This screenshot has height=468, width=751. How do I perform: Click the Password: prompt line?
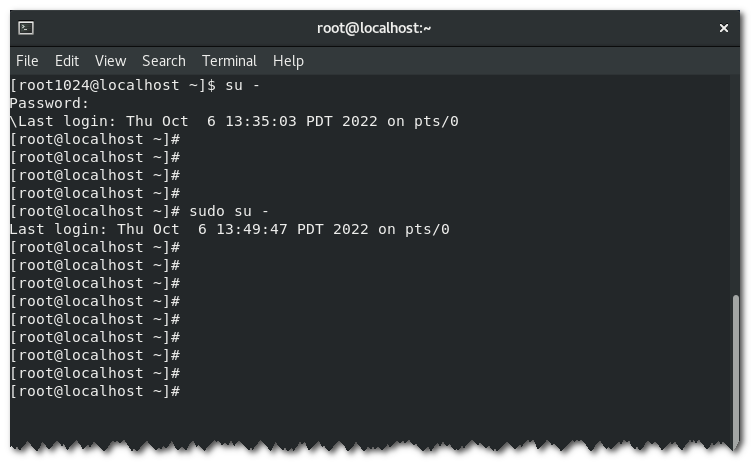49,103
